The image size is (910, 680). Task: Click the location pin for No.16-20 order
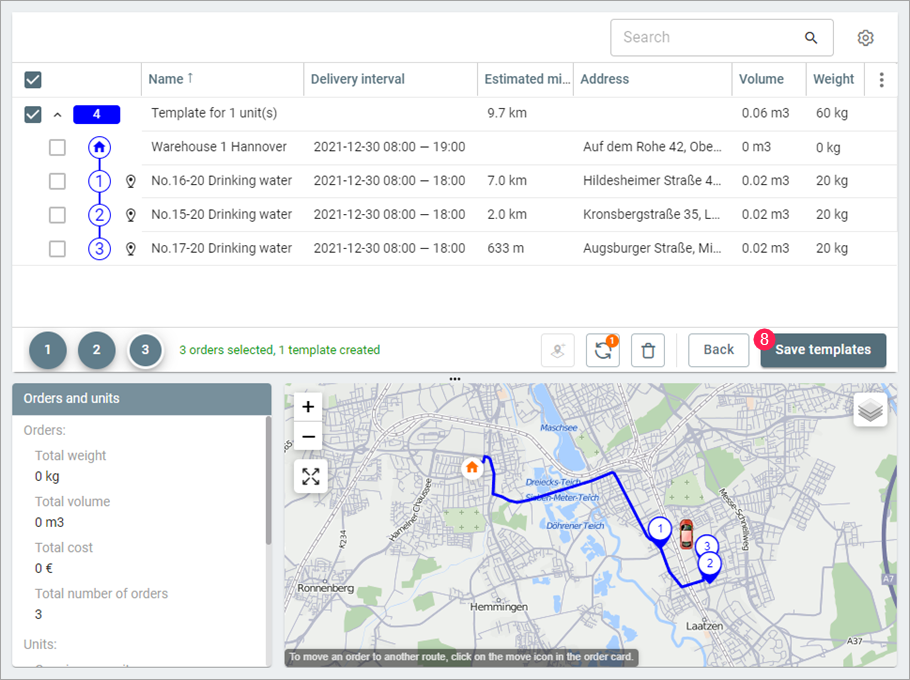(x=130, y=181)
